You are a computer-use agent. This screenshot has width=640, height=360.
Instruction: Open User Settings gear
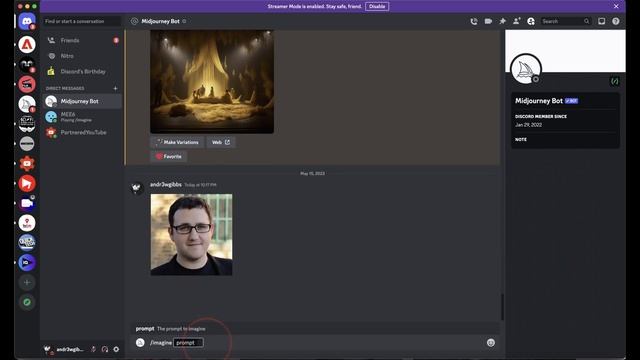click(116, 349)
